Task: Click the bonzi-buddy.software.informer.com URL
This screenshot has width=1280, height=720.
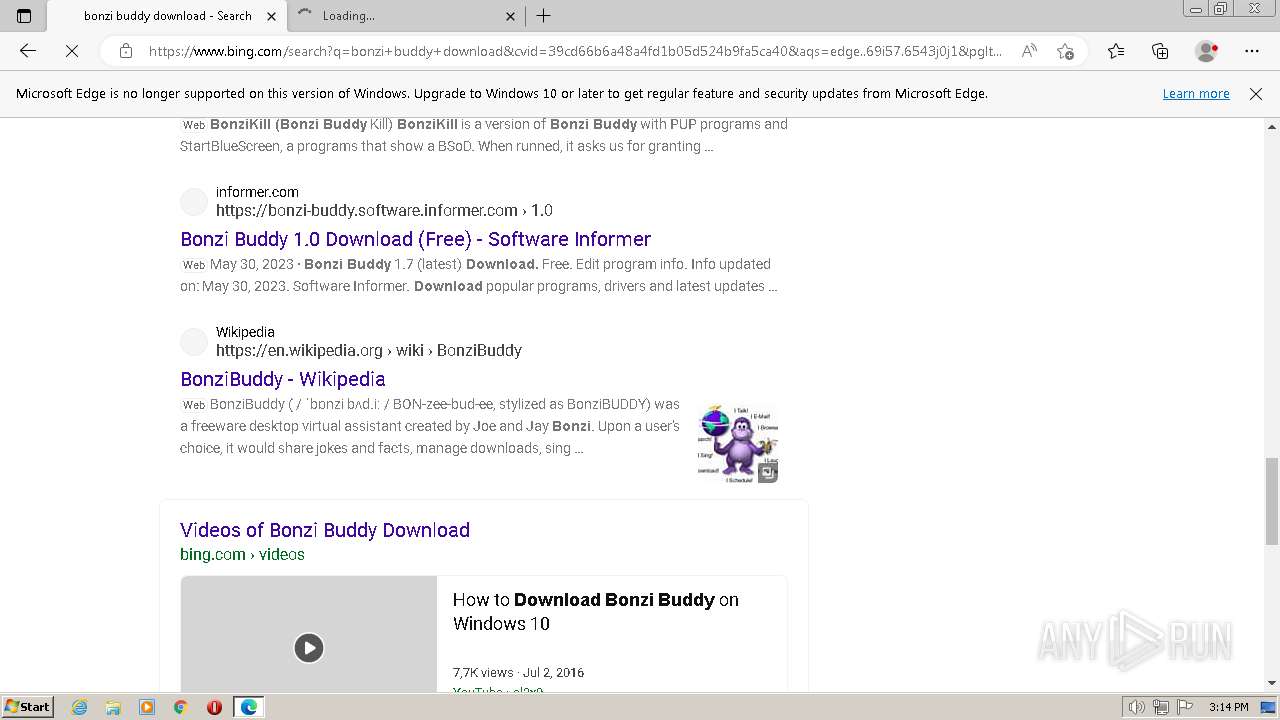Action: click(384, 210)
